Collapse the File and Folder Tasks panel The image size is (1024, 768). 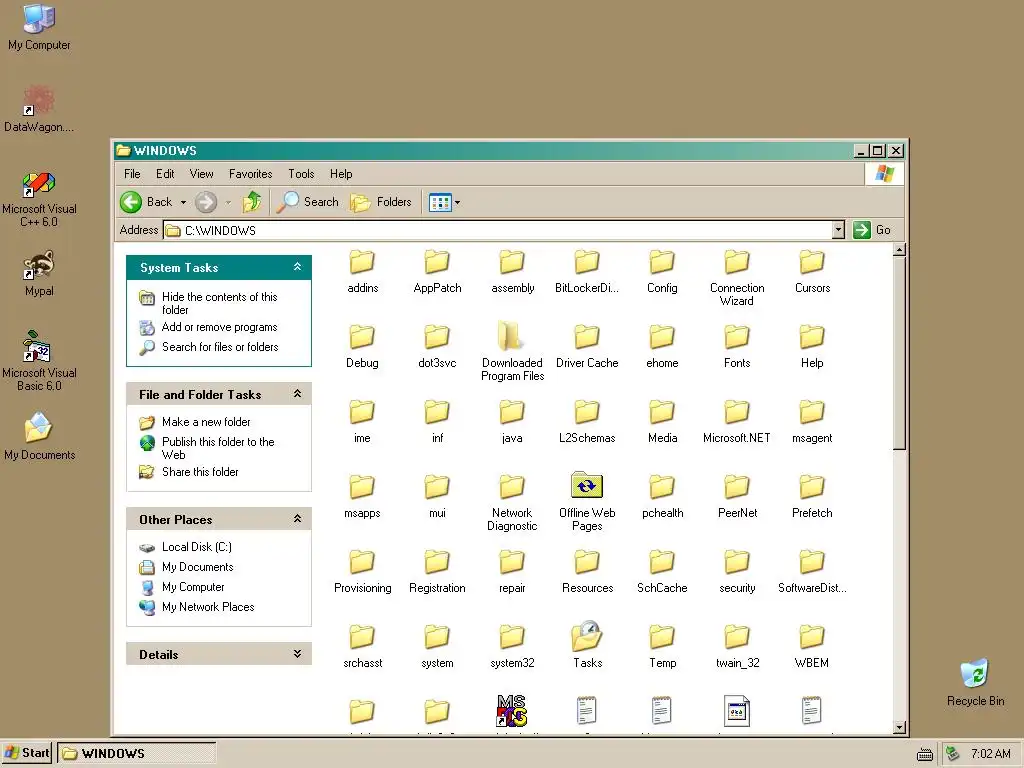(x=297, y=394)
